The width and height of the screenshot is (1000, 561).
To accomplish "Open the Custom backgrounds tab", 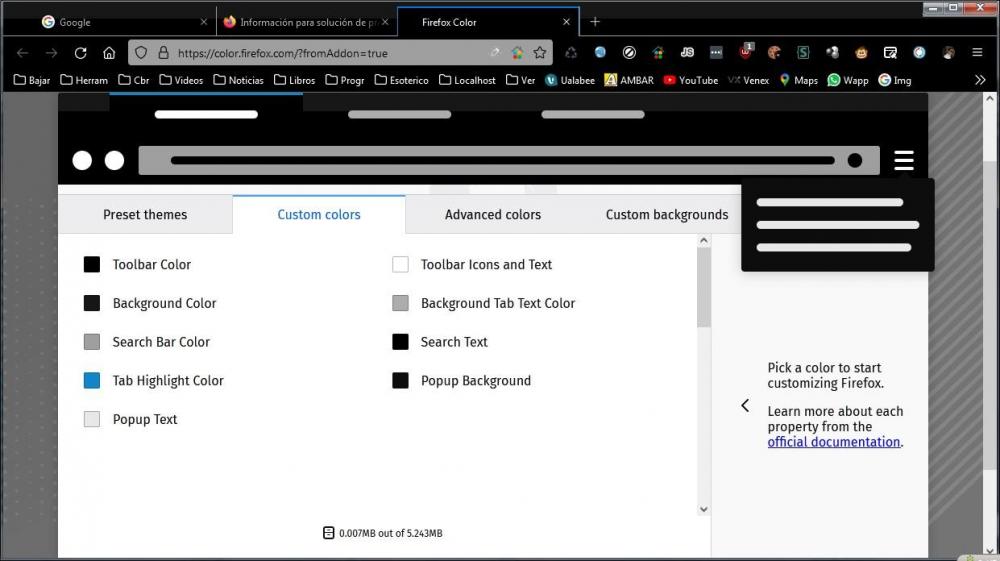I will click(666, 215).
